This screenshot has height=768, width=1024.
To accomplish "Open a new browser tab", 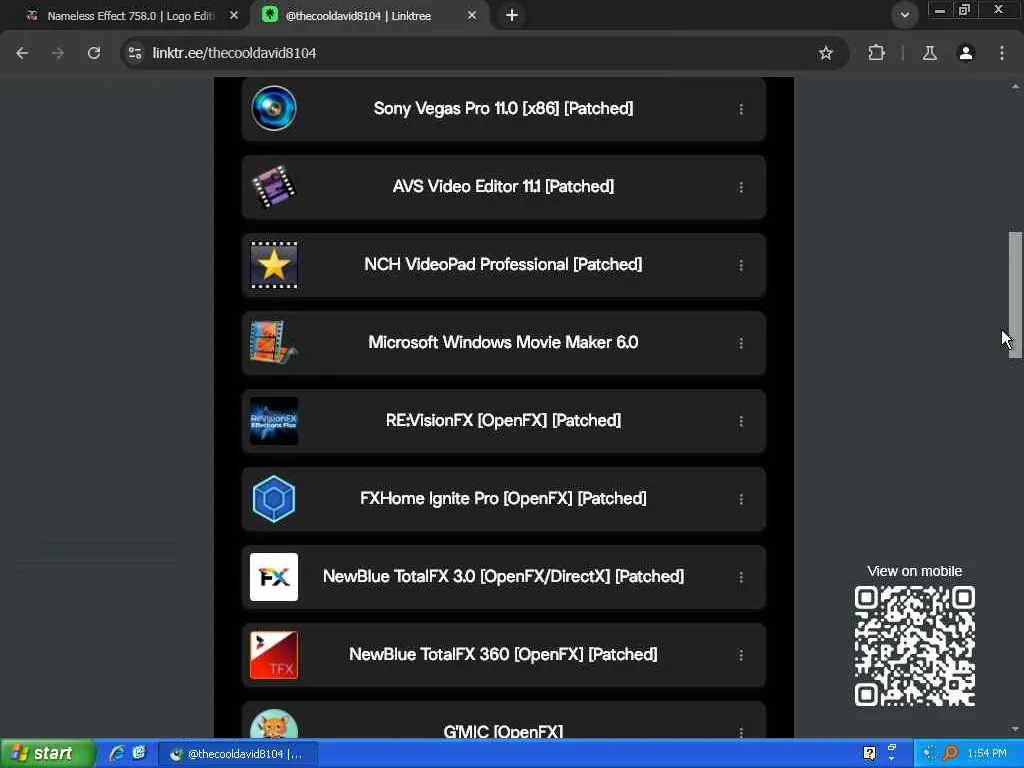I will pos(512,15).
